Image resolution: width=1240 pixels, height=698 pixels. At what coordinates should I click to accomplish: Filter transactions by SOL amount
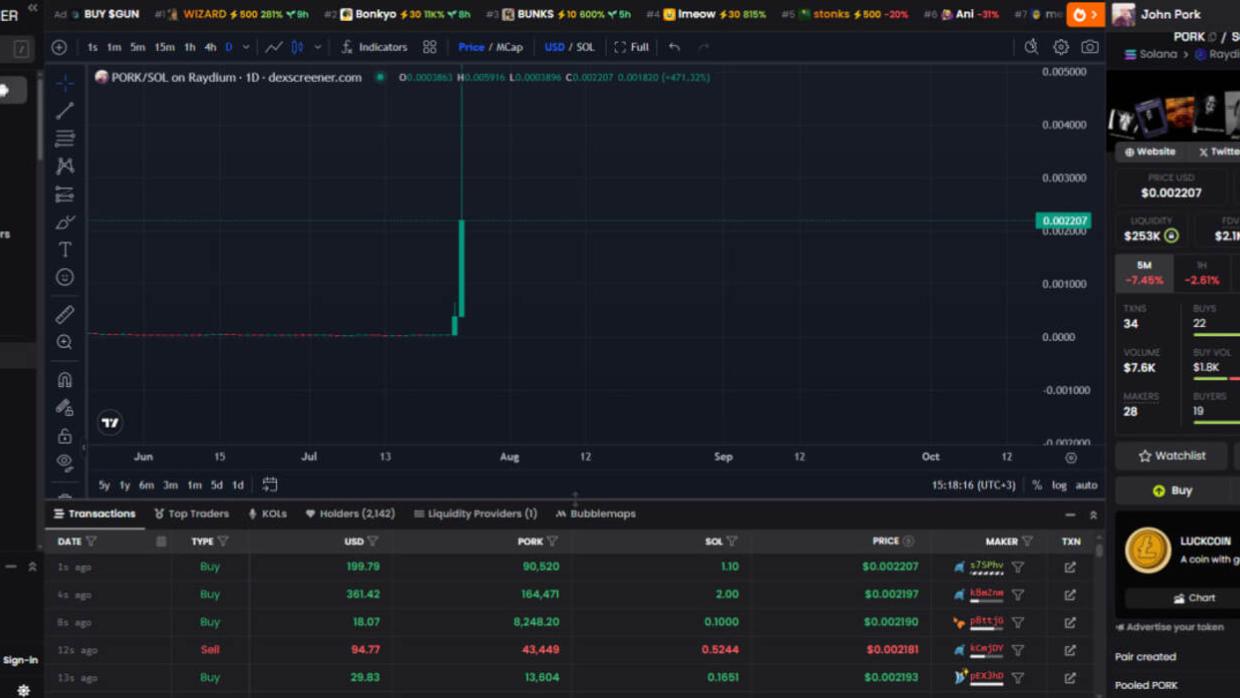pyautogui.click(x=732, y=541)
